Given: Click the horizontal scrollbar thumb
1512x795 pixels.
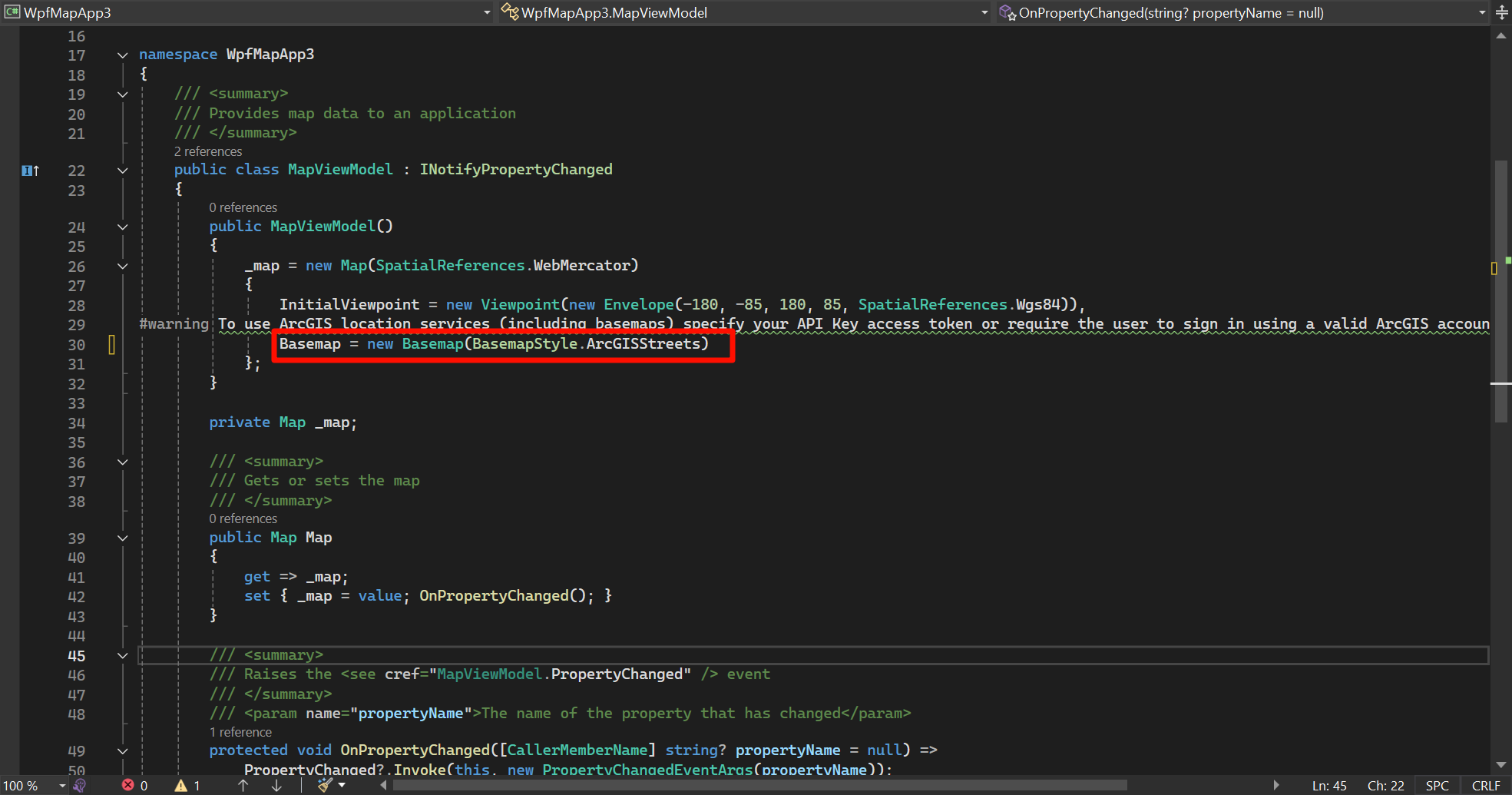Looking at the screenshot, I should 759,785.
